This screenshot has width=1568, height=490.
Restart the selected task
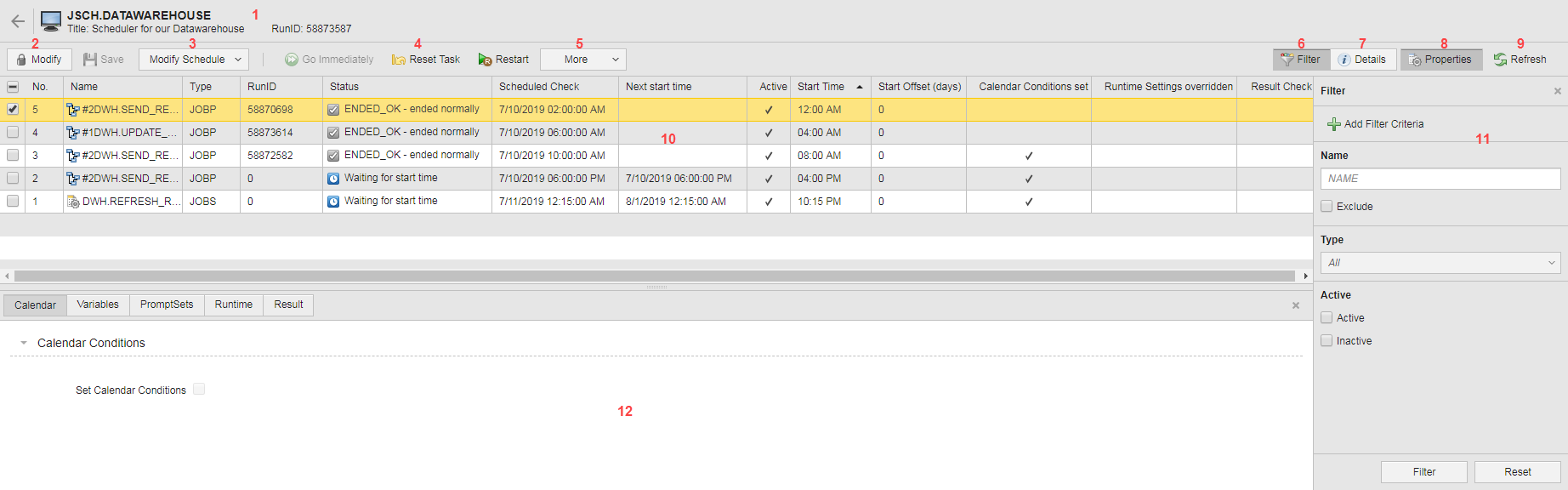click(503, 60)
